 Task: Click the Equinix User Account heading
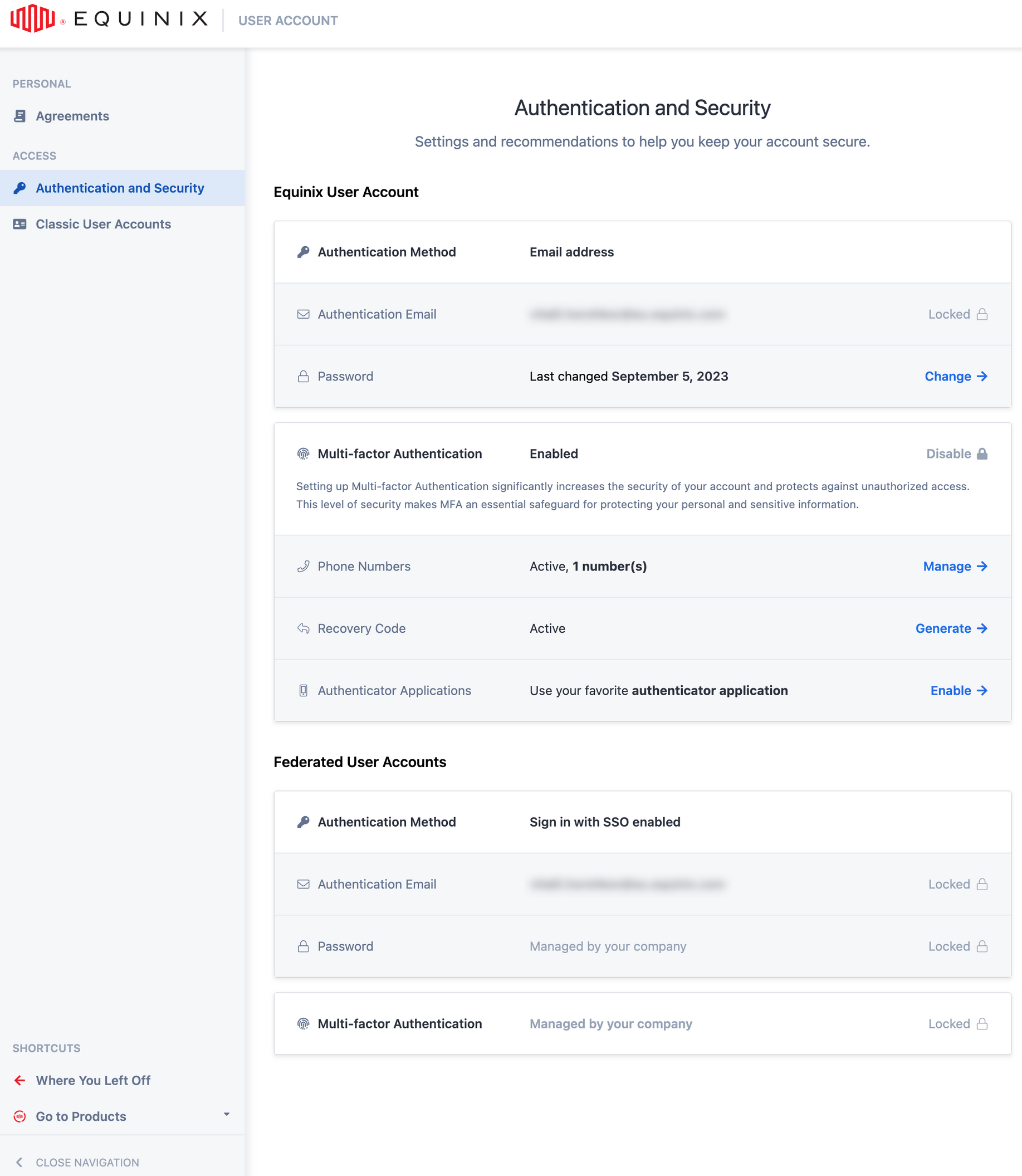click(346, 192)
